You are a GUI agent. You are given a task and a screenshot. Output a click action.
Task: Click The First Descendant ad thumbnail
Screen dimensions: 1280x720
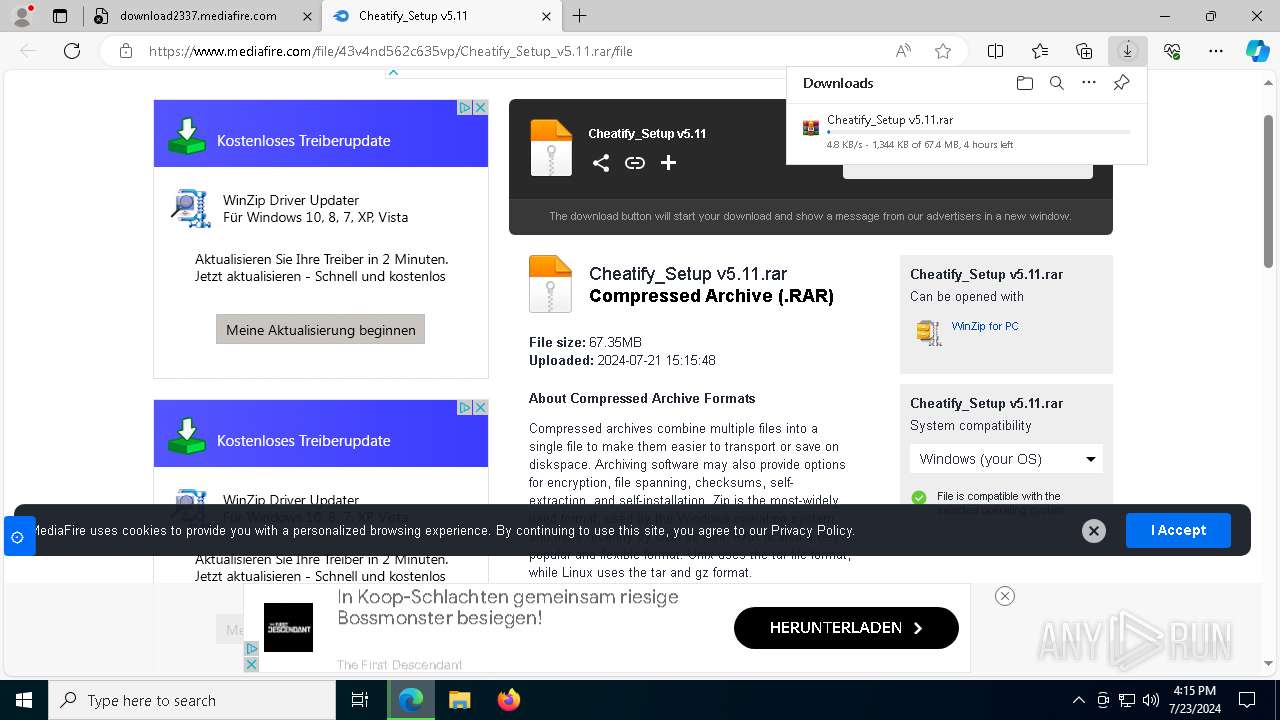coord(288,627)
